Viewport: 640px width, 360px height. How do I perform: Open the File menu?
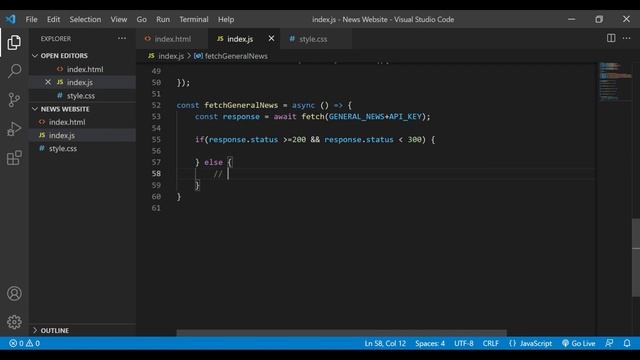(31, 19)
